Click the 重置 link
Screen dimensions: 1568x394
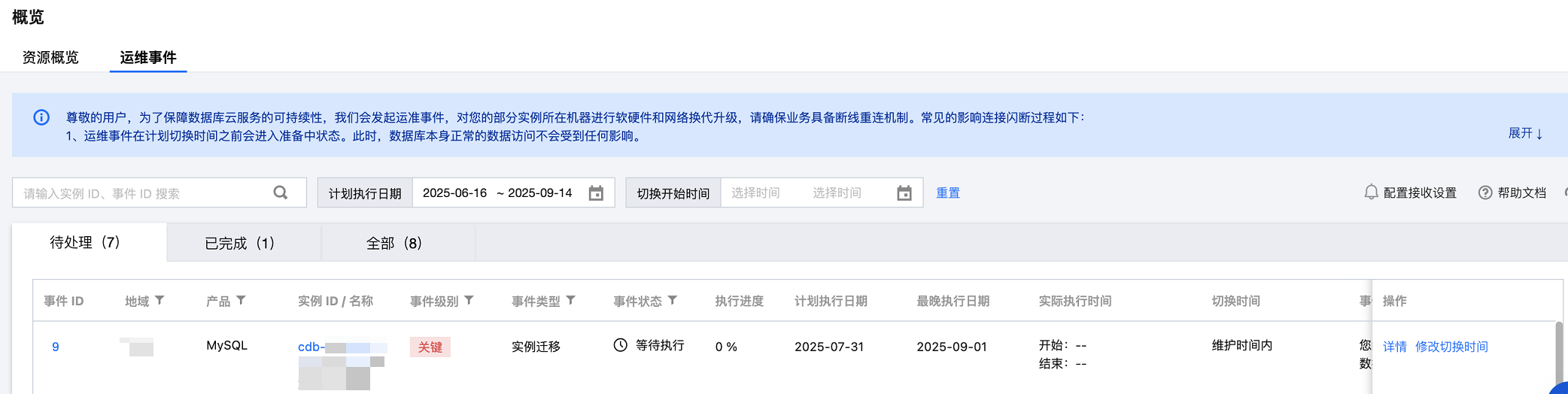click(x=947, y=193)
